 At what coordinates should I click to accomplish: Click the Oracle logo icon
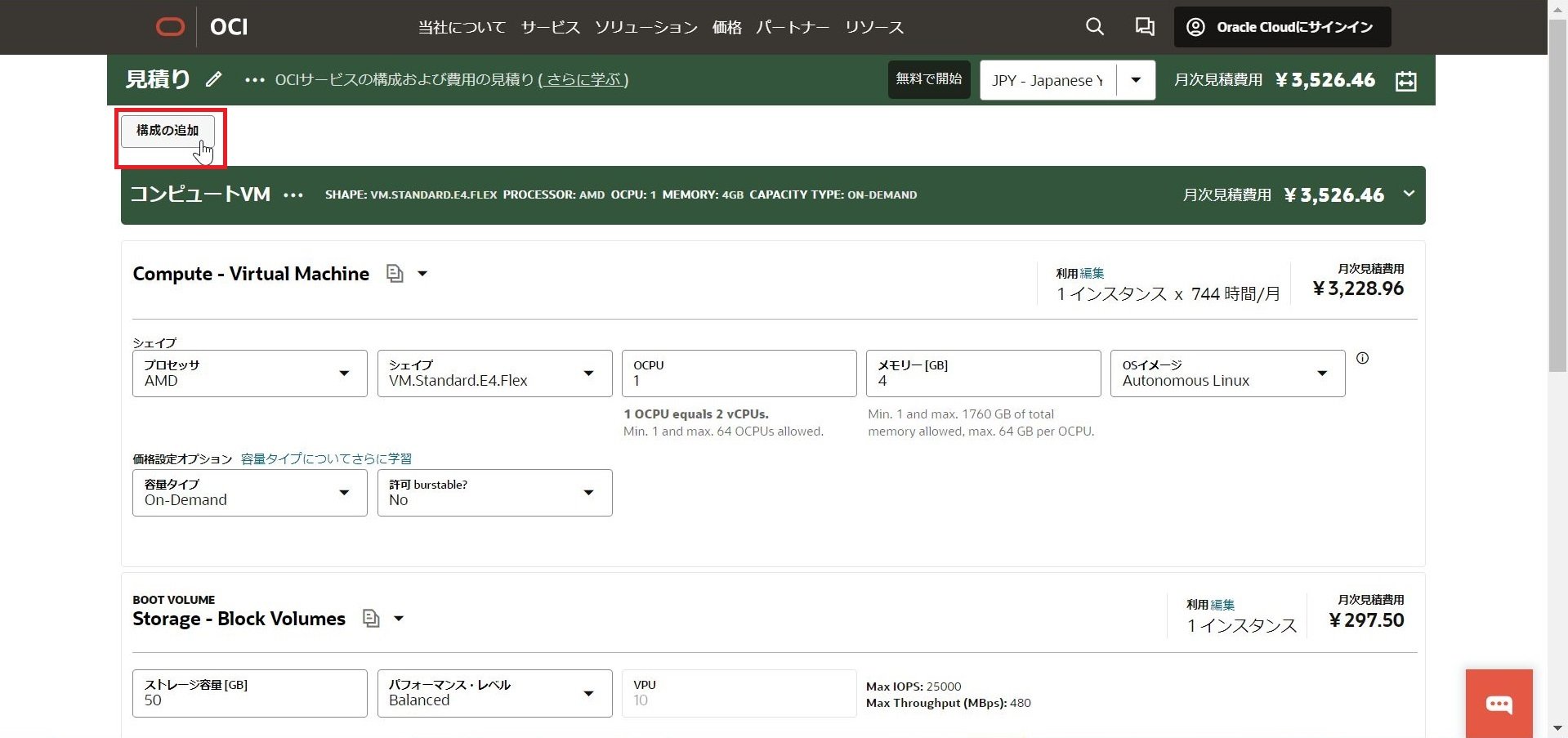tap(170, 27)
